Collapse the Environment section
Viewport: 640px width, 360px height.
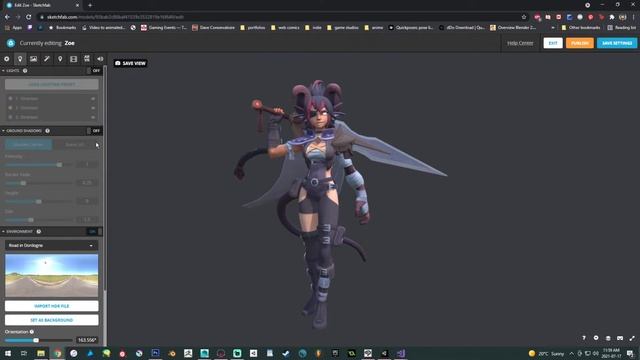[x=3, y=231]
